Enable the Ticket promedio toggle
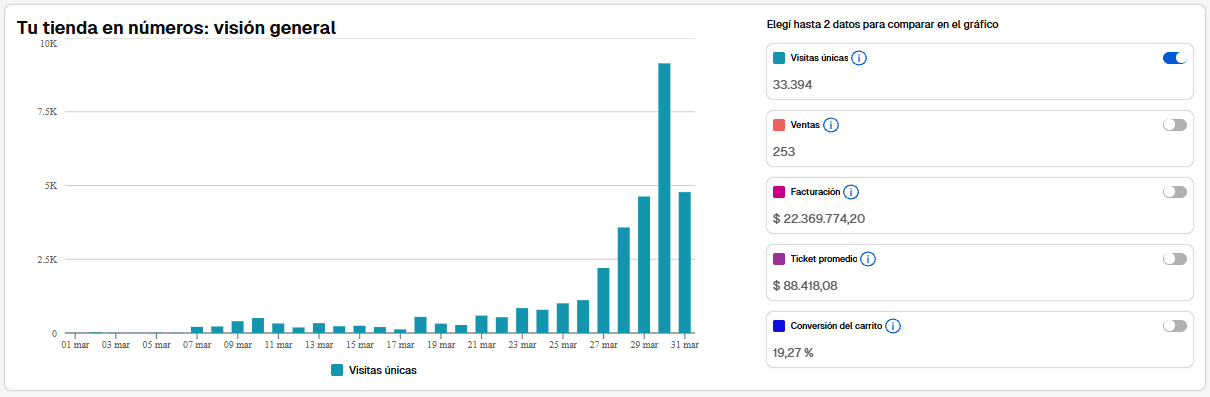This screenshot has width=1210, height=397. 1175,259
